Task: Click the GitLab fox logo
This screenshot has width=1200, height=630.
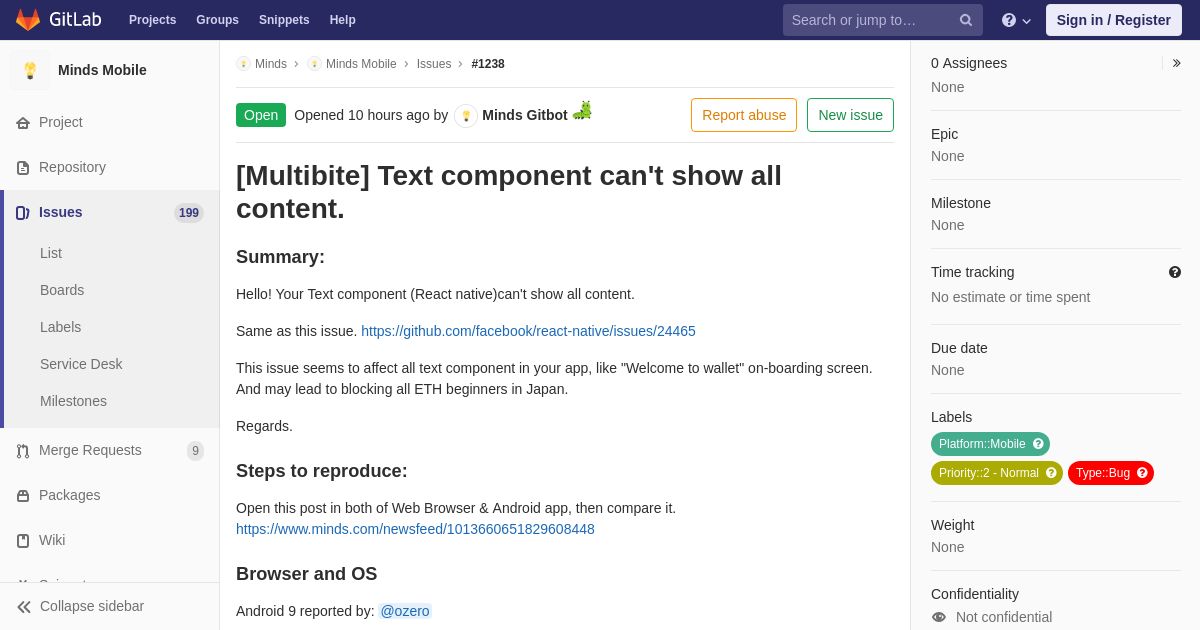Action: [x=28, y=20]
